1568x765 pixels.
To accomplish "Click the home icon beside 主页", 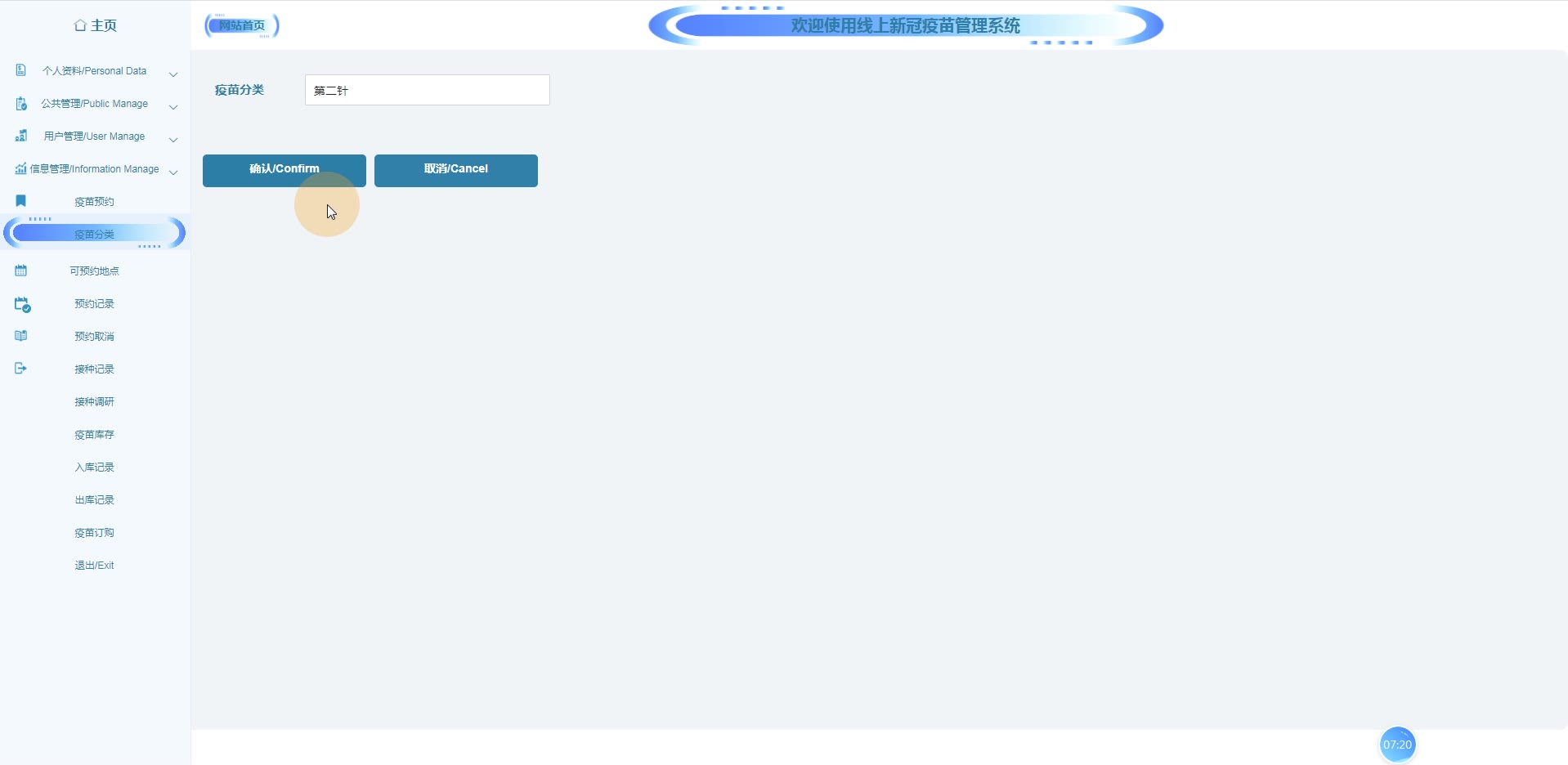I will tap(80, 25).
